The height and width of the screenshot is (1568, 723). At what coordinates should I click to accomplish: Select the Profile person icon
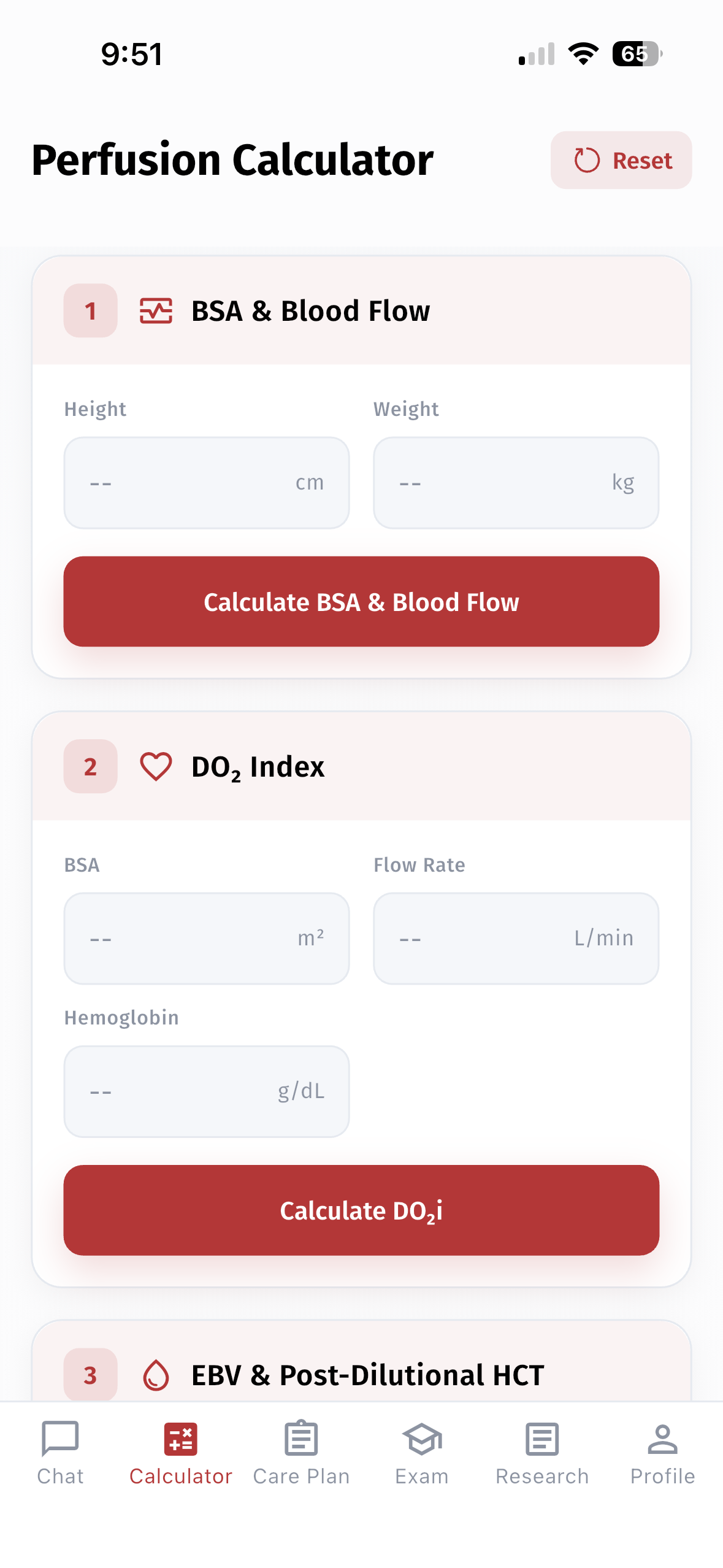point(663,1439)
